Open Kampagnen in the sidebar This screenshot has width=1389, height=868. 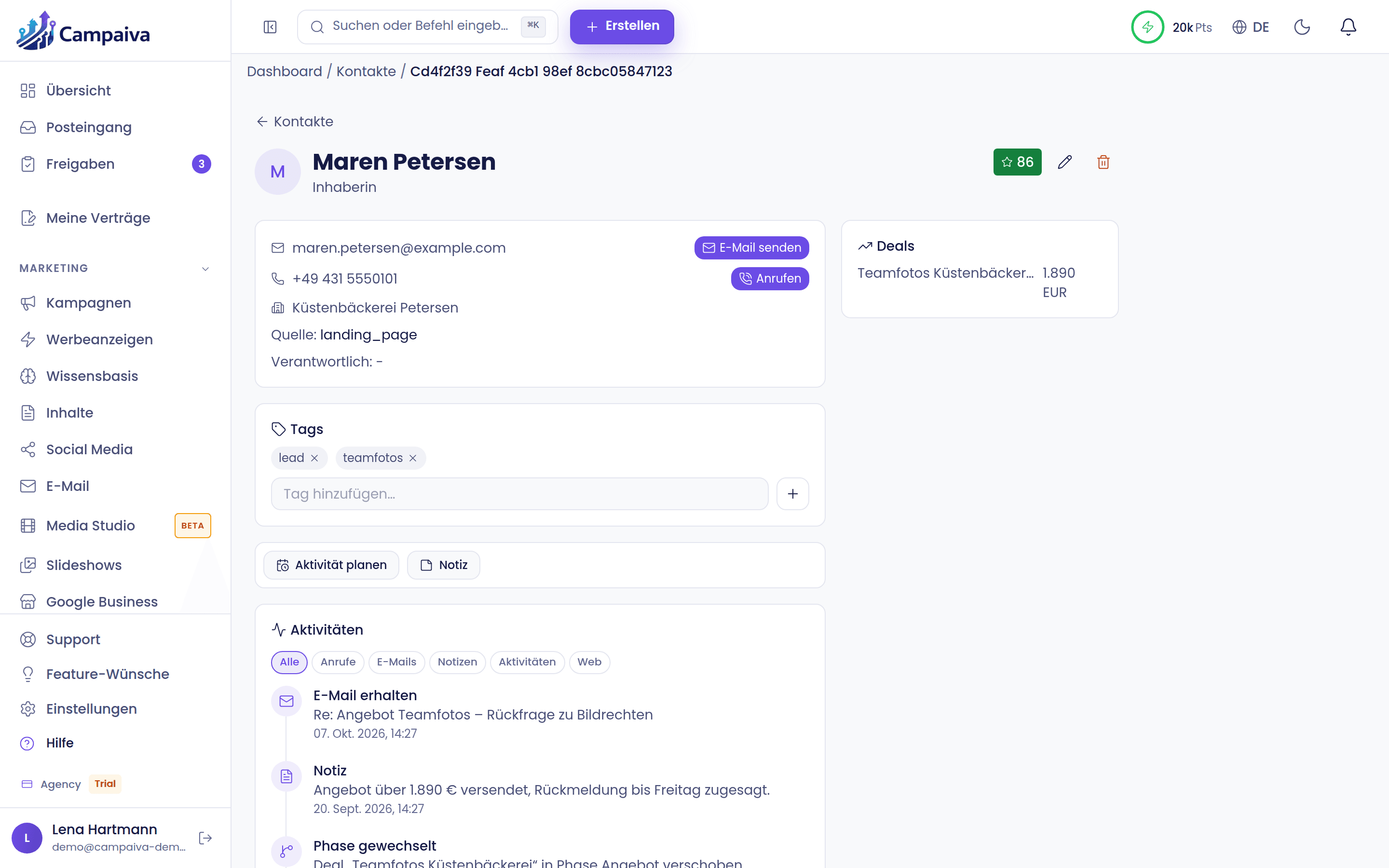pyautogui.click(x=115, y=303)
